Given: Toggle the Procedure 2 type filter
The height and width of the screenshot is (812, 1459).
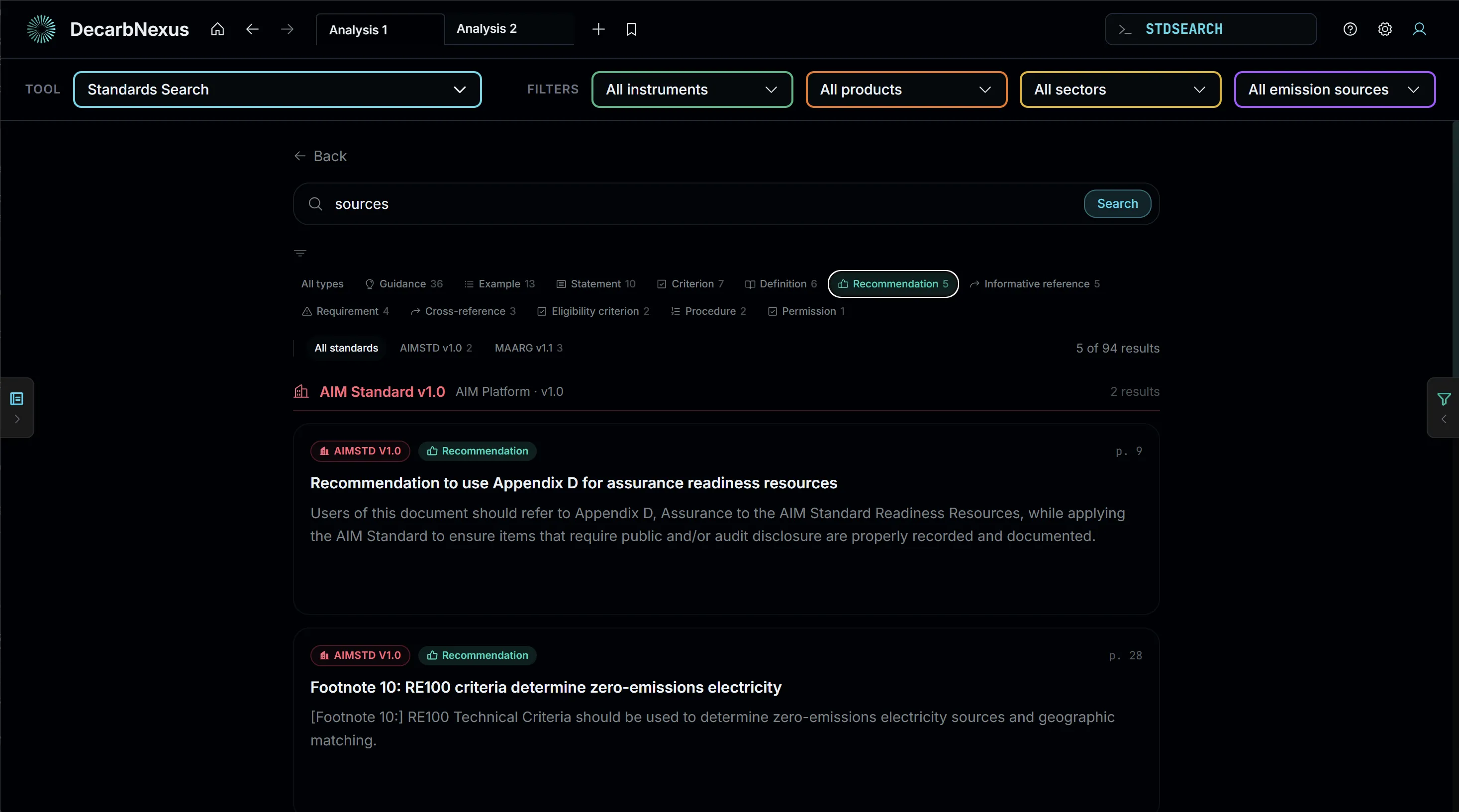Looking at the screenshot, I should pos(708,311).
